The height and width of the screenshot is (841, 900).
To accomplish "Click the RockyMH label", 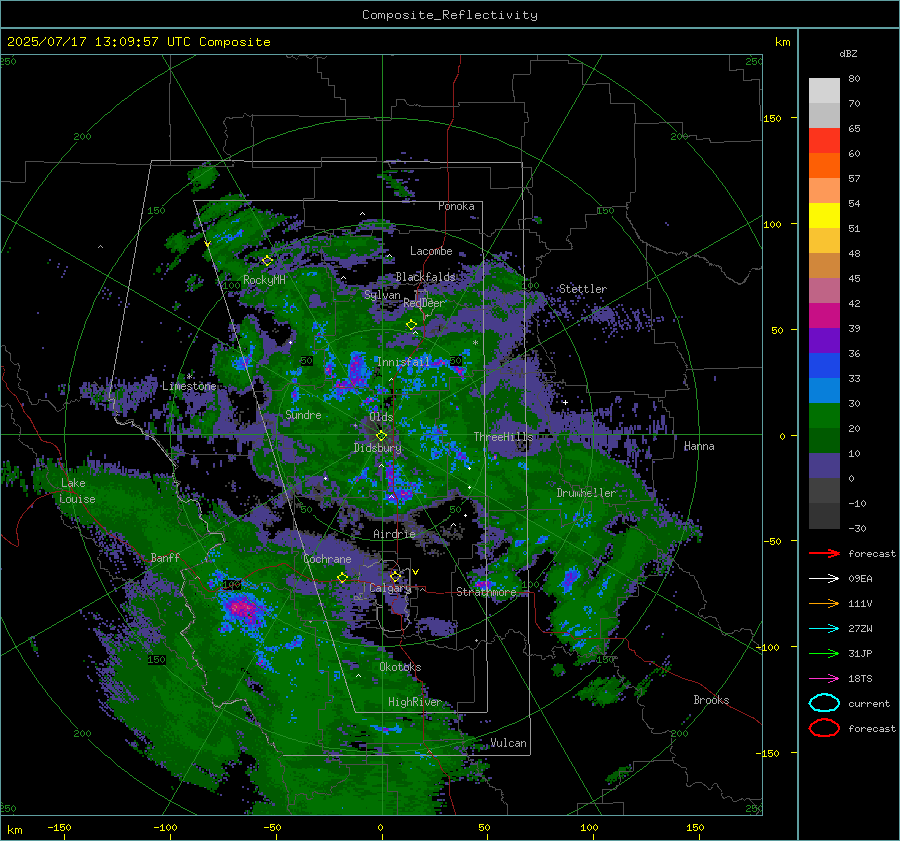I will (264, 280).
